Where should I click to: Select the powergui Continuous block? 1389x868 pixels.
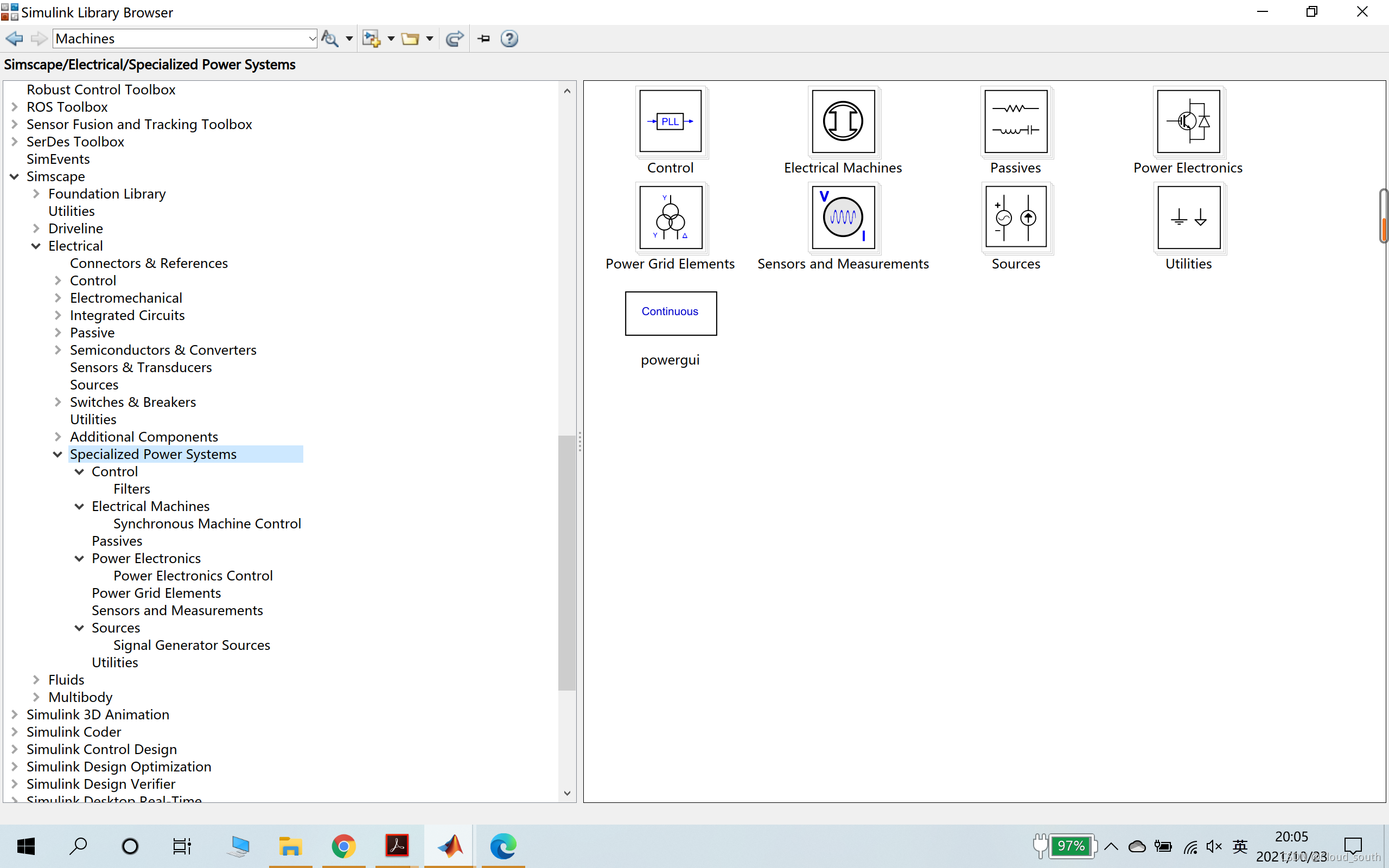671,313
